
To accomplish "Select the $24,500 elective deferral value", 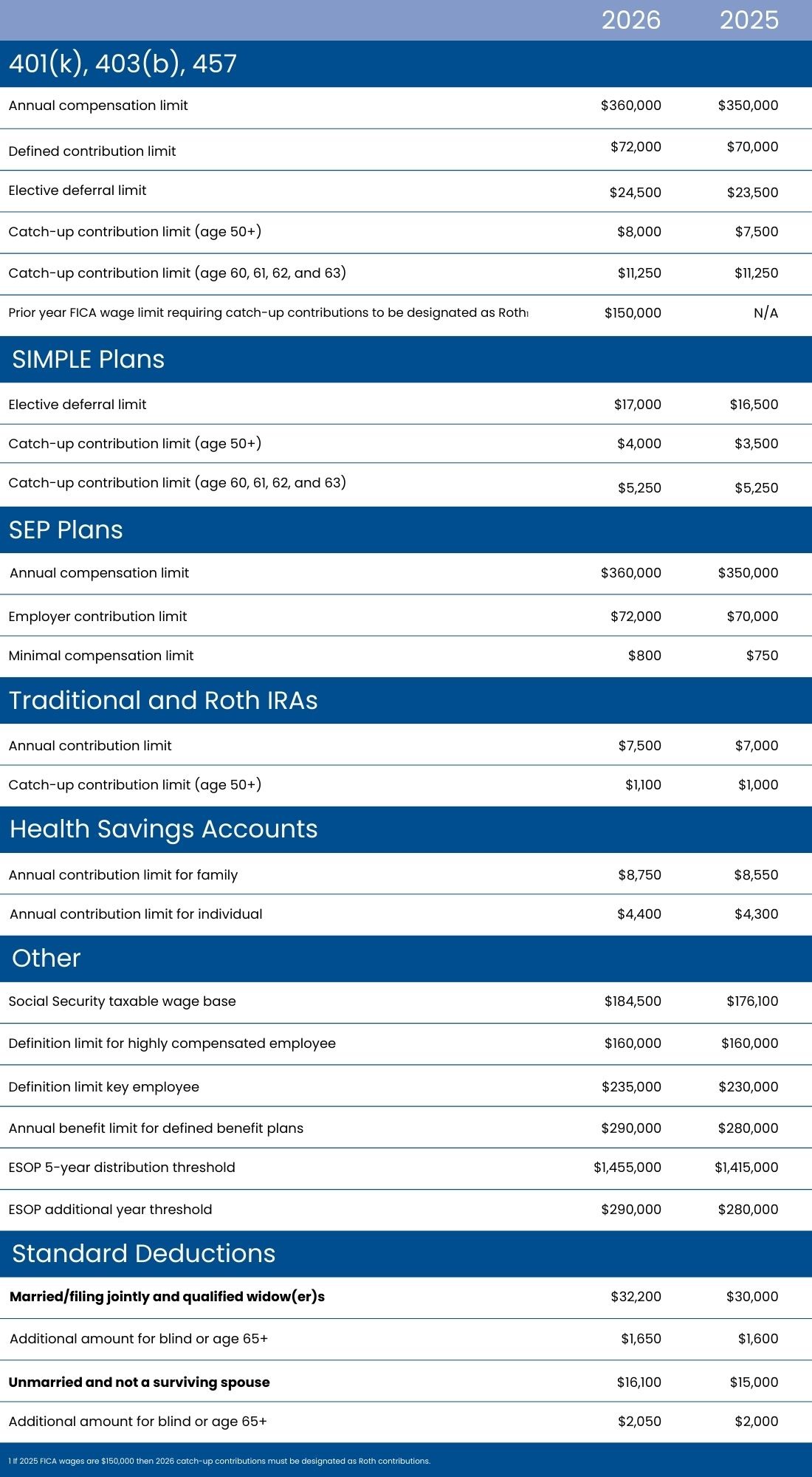I will (x=635, y=193).
